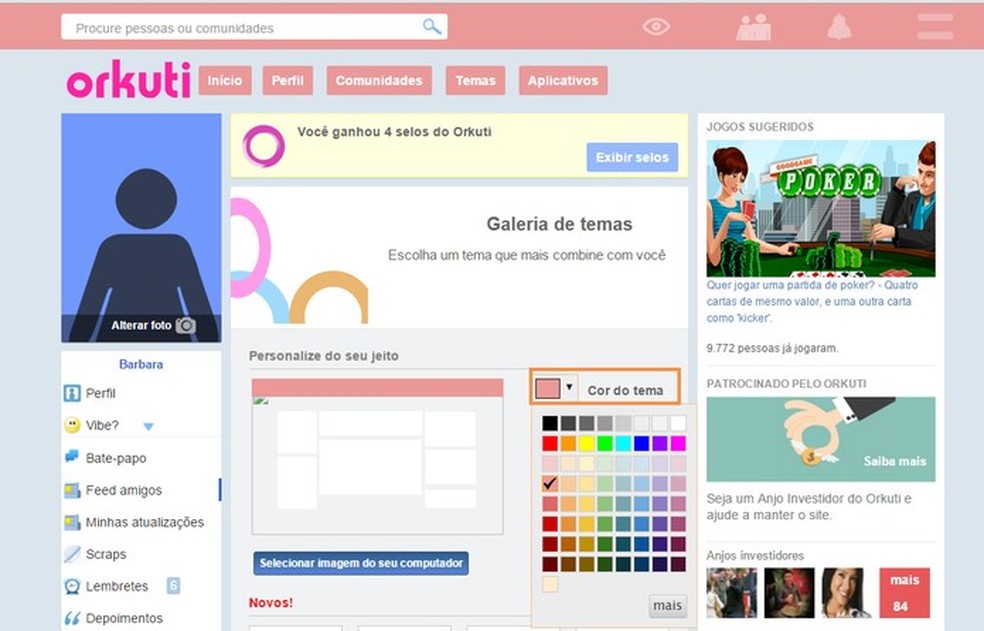Click the theme layout preview thumbnail
984x631 pixels.
pos(378,456)
